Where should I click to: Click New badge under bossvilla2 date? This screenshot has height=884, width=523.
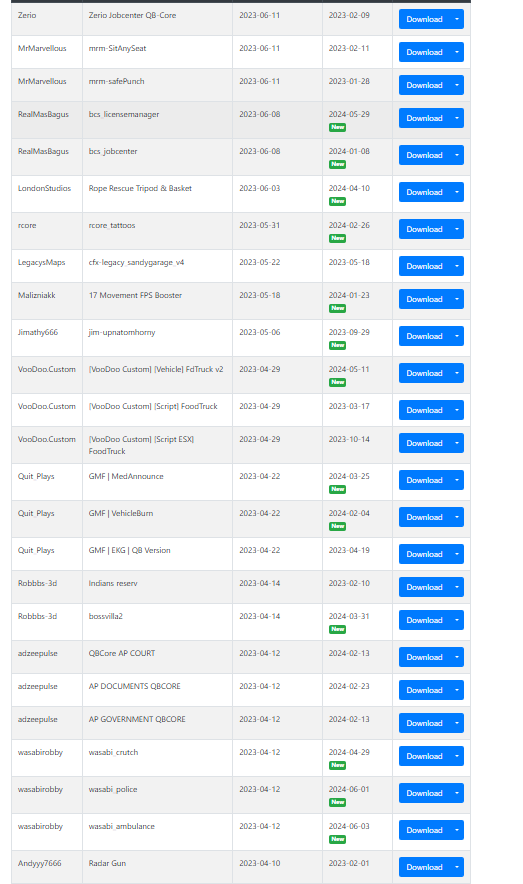[338, 629]
